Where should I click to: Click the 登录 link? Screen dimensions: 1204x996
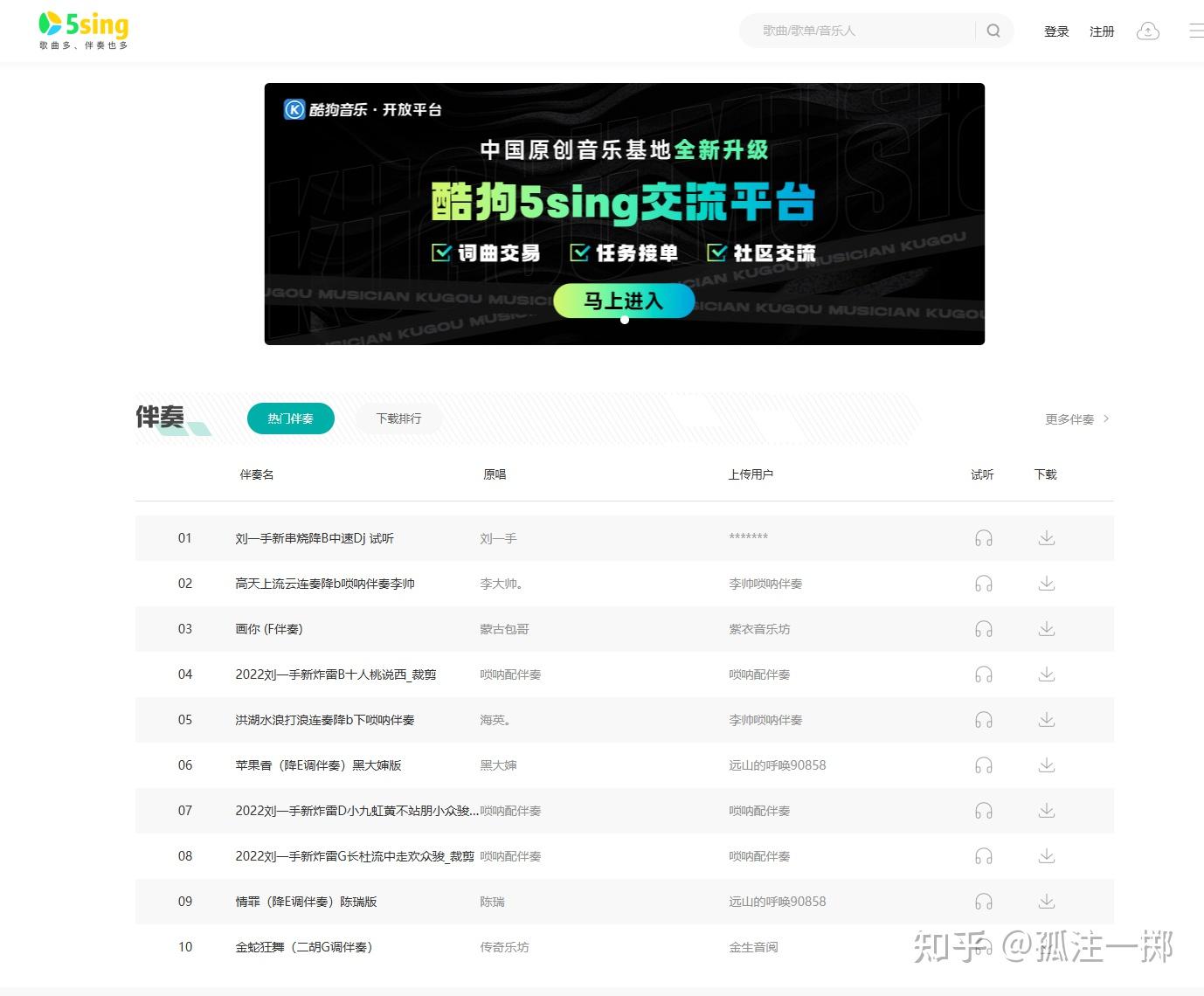1055,31
